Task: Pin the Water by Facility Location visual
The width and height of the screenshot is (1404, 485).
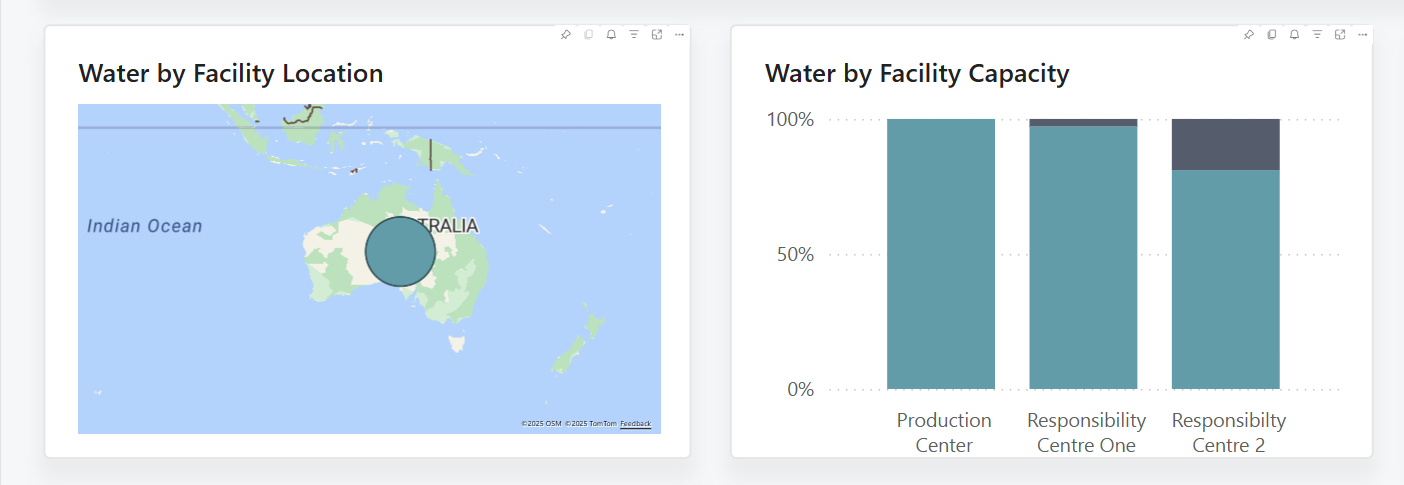Action: 565,35
